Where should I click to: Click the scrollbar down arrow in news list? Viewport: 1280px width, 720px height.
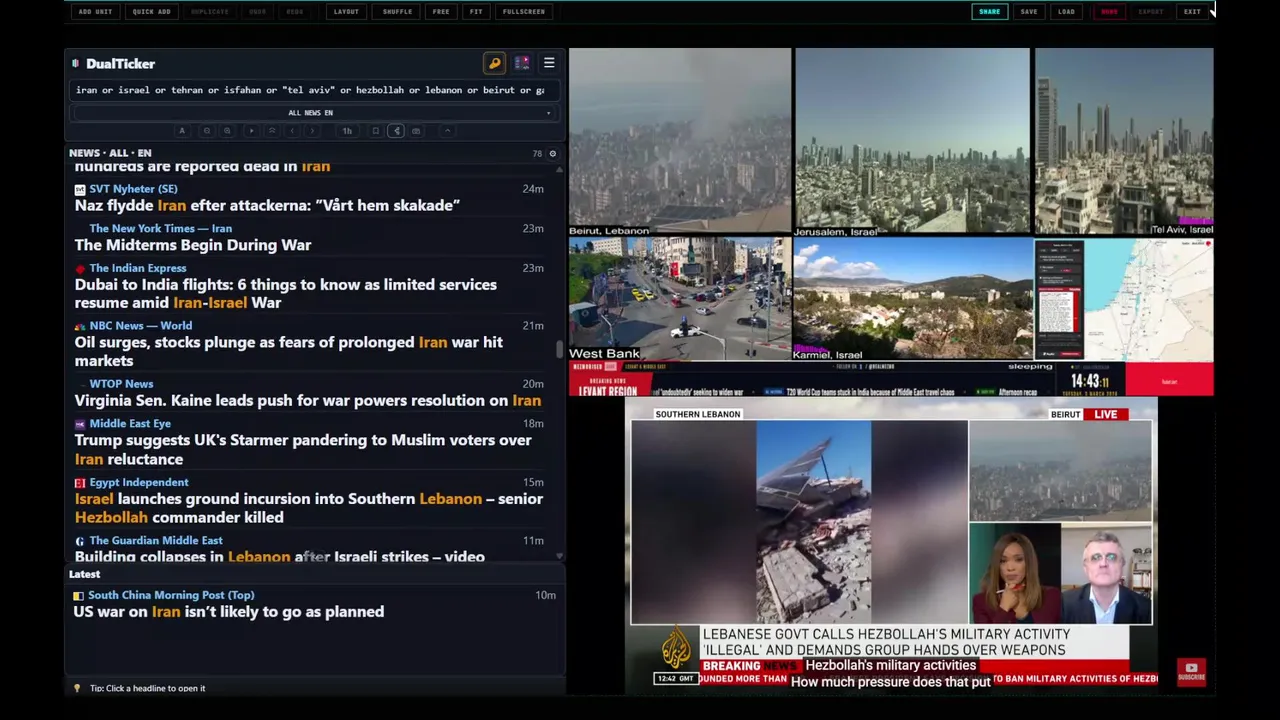pyautogui.click(x=559, y=556)
